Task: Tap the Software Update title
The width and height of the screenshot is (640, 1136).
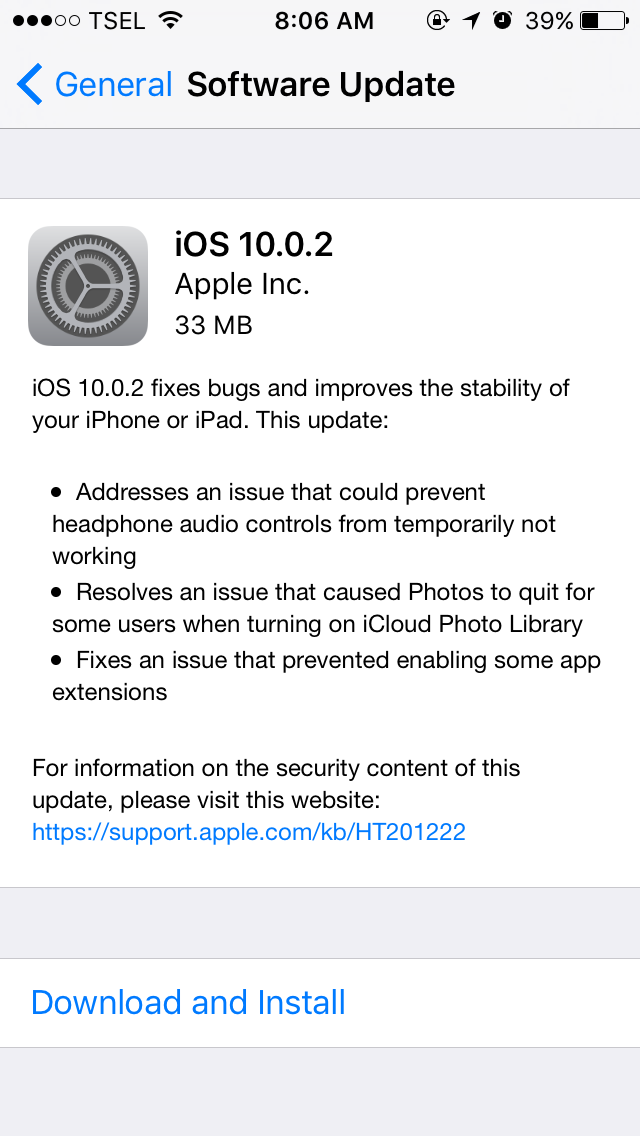Action: tap(321, 85)
